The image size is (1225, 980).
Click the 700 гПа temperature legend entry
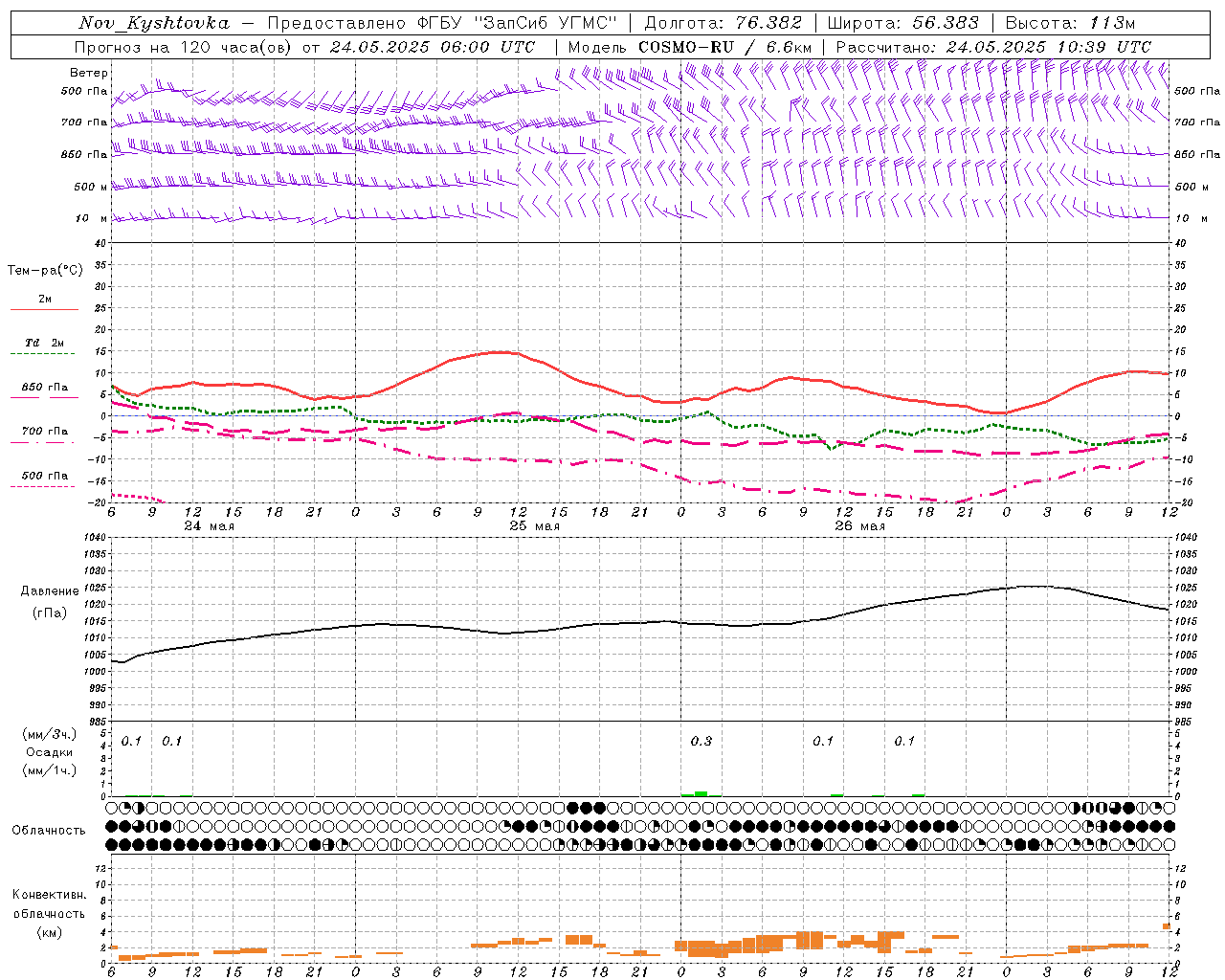tap(45, 432)
